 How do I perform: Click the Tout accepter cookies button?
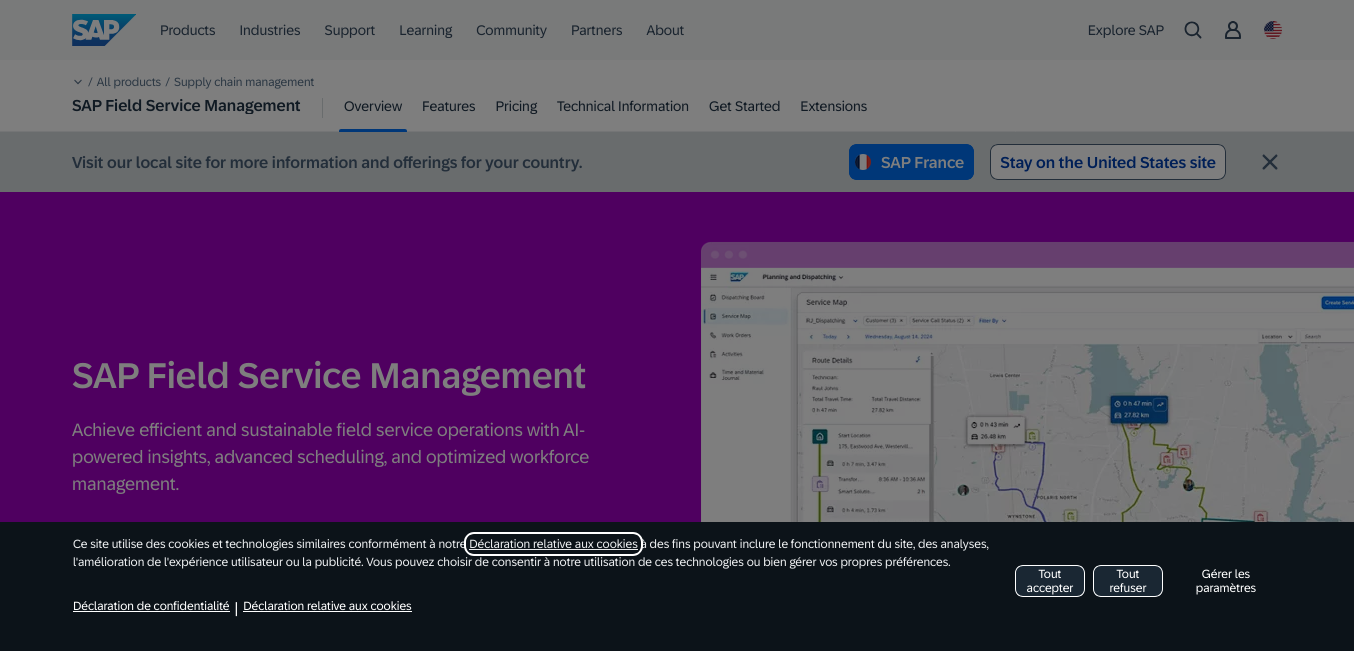click(1050, 581)
